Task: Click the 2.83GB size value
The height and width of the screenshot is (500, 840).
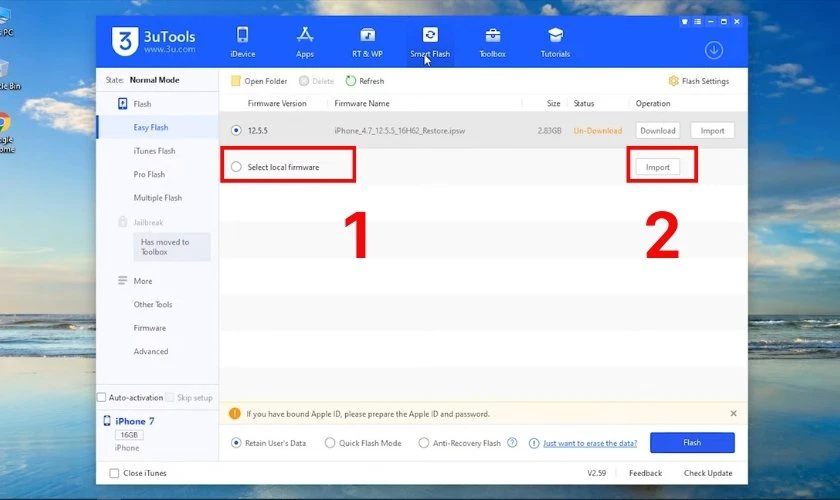Action: tap(550, 130)
